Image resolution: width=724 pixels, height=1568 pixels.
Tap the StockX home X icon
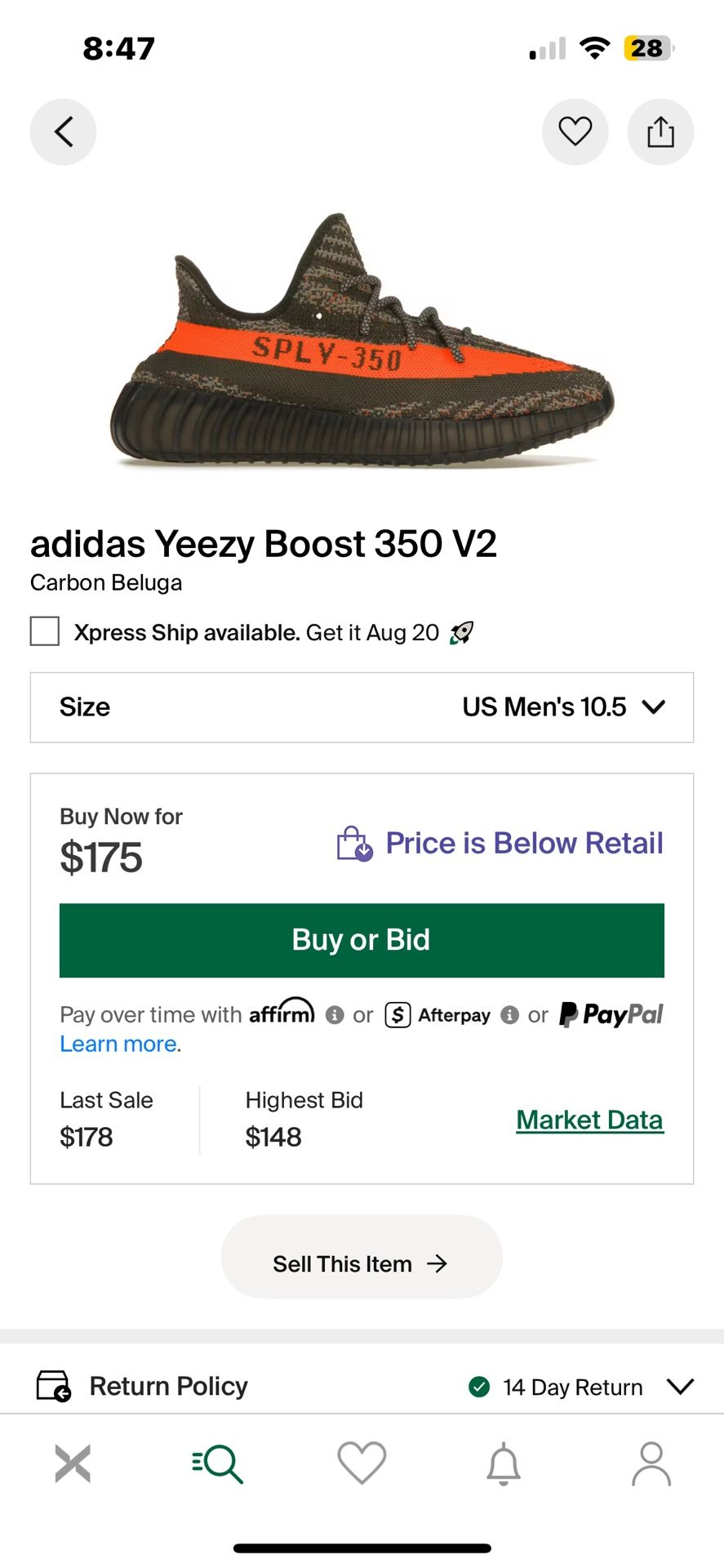click(x=73, y=1463)
